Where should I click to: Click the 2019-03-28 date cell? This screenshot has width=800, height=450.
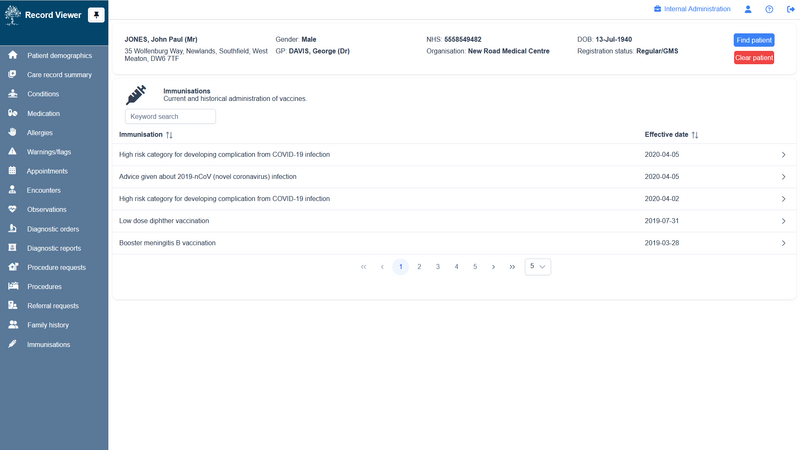coord(662,243)
